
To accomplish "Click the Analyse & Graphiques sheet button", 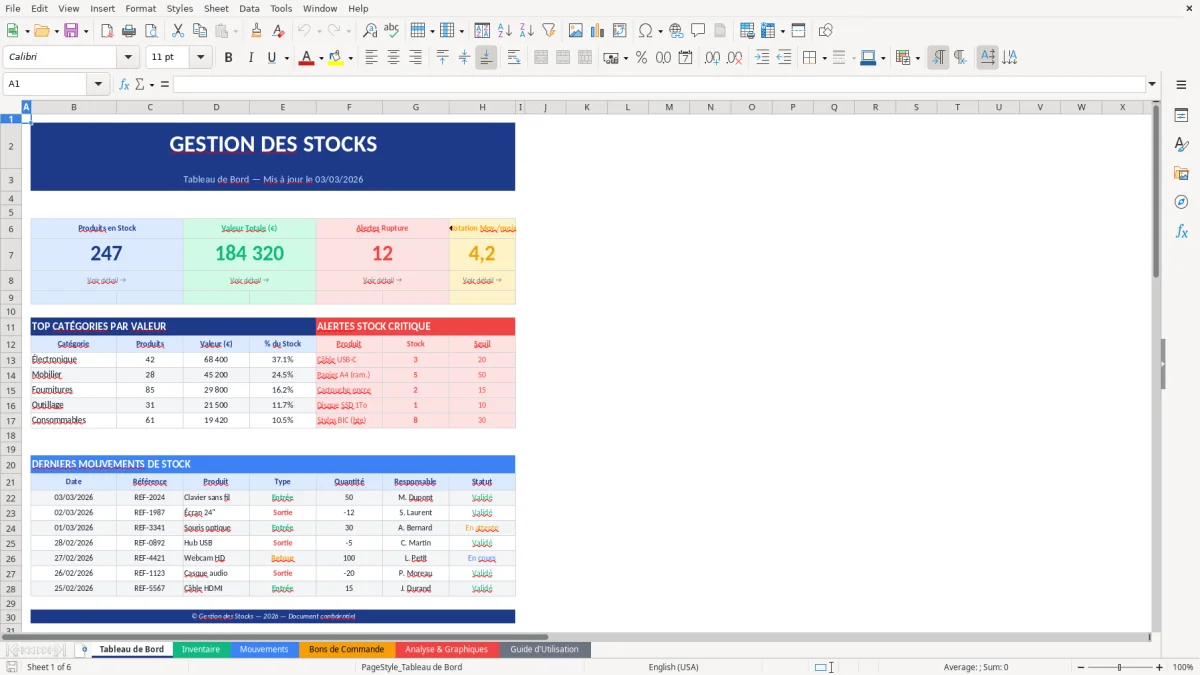I will pos(446,648).
